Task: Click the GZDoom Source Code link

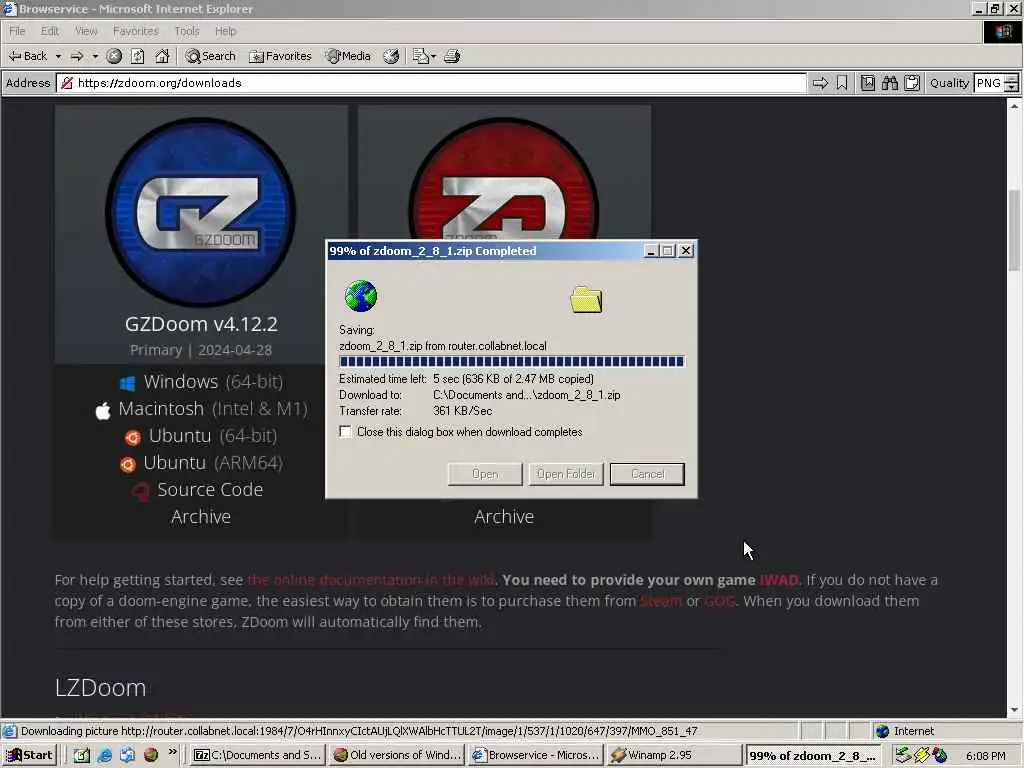Action: tap(199, 490)
